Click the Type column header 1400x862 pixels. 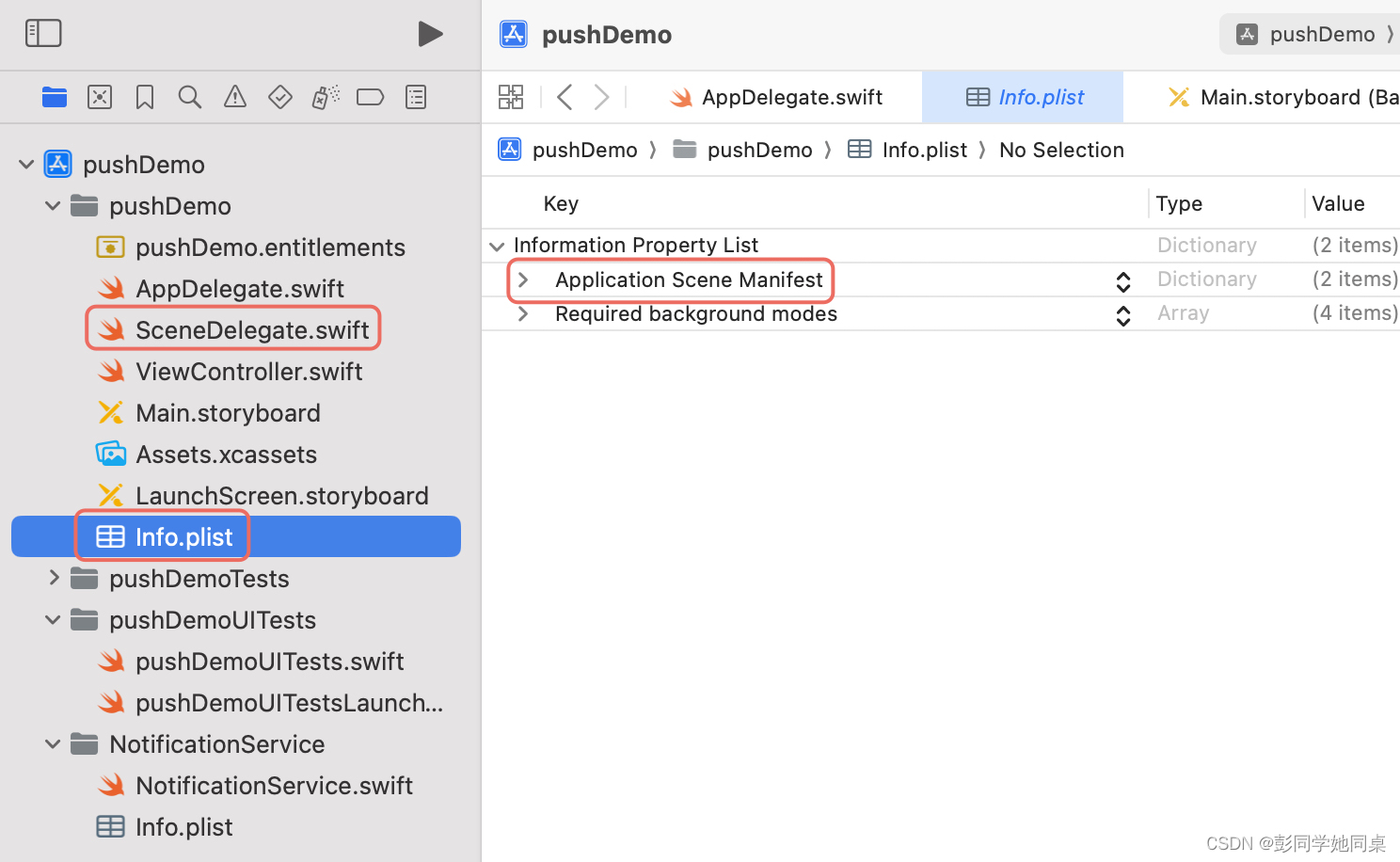(1179, 203)
